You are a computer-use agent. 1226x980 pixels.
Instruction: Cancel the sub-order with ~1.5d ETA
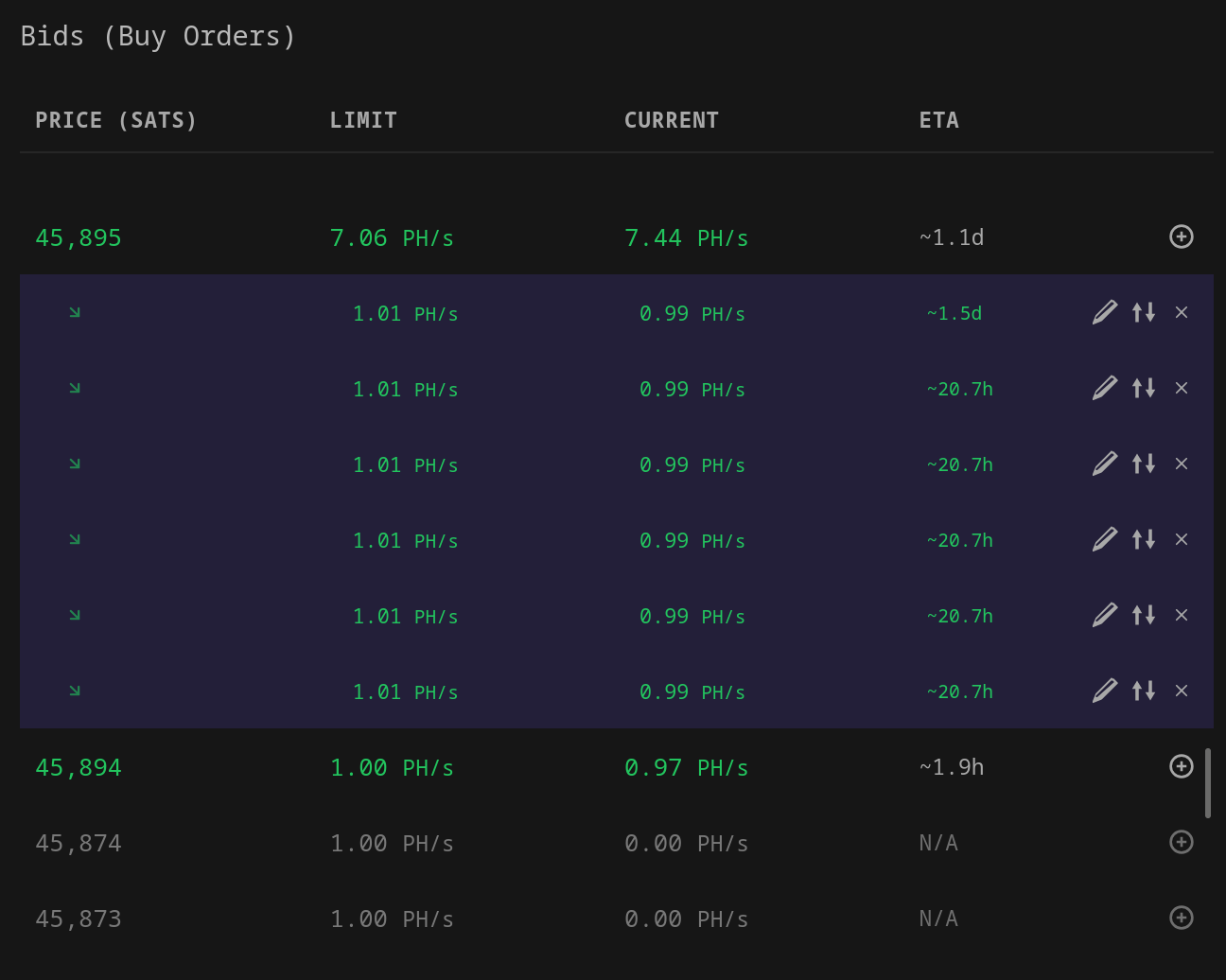(1182, 312)
